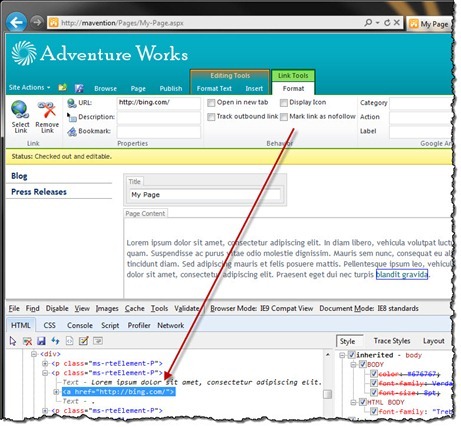Screen dimensions: 461x427
Task: Collapse the HTML BODY rule group
Action: [354, 402]
